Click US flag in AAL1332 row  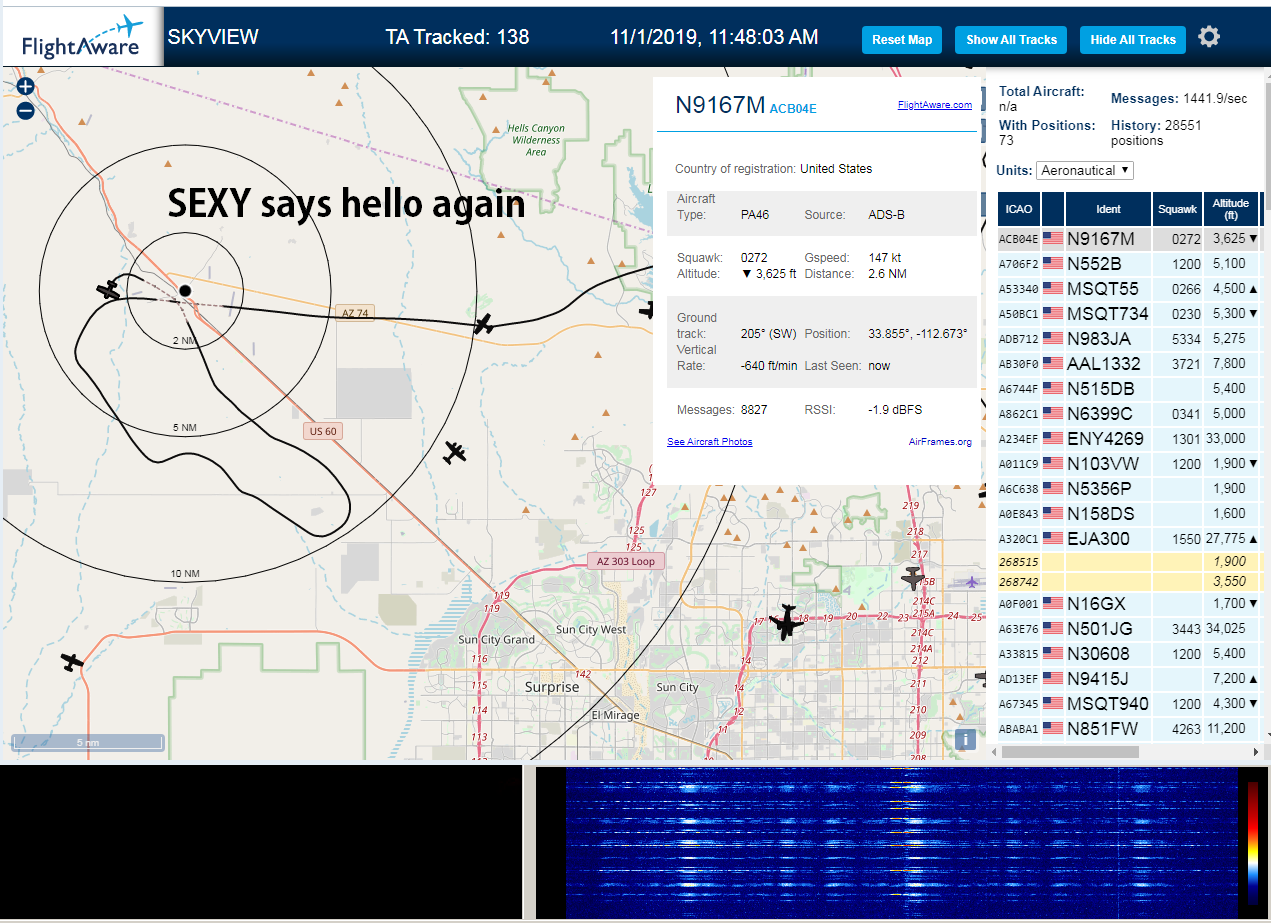coord(1053,364)
